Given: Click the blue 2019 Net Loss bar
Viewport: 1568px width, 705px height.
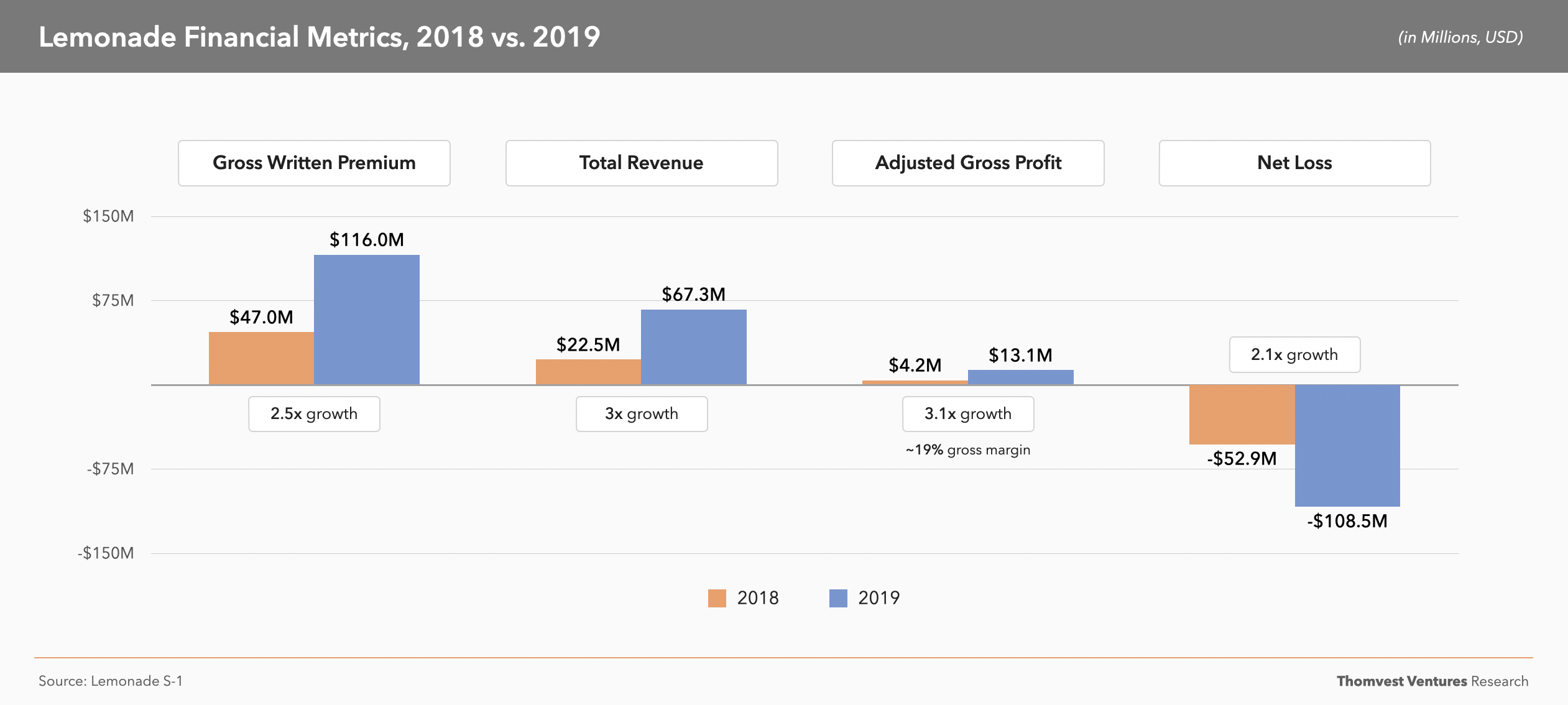Looking at the screenshot, I should tap(1347, 446).
